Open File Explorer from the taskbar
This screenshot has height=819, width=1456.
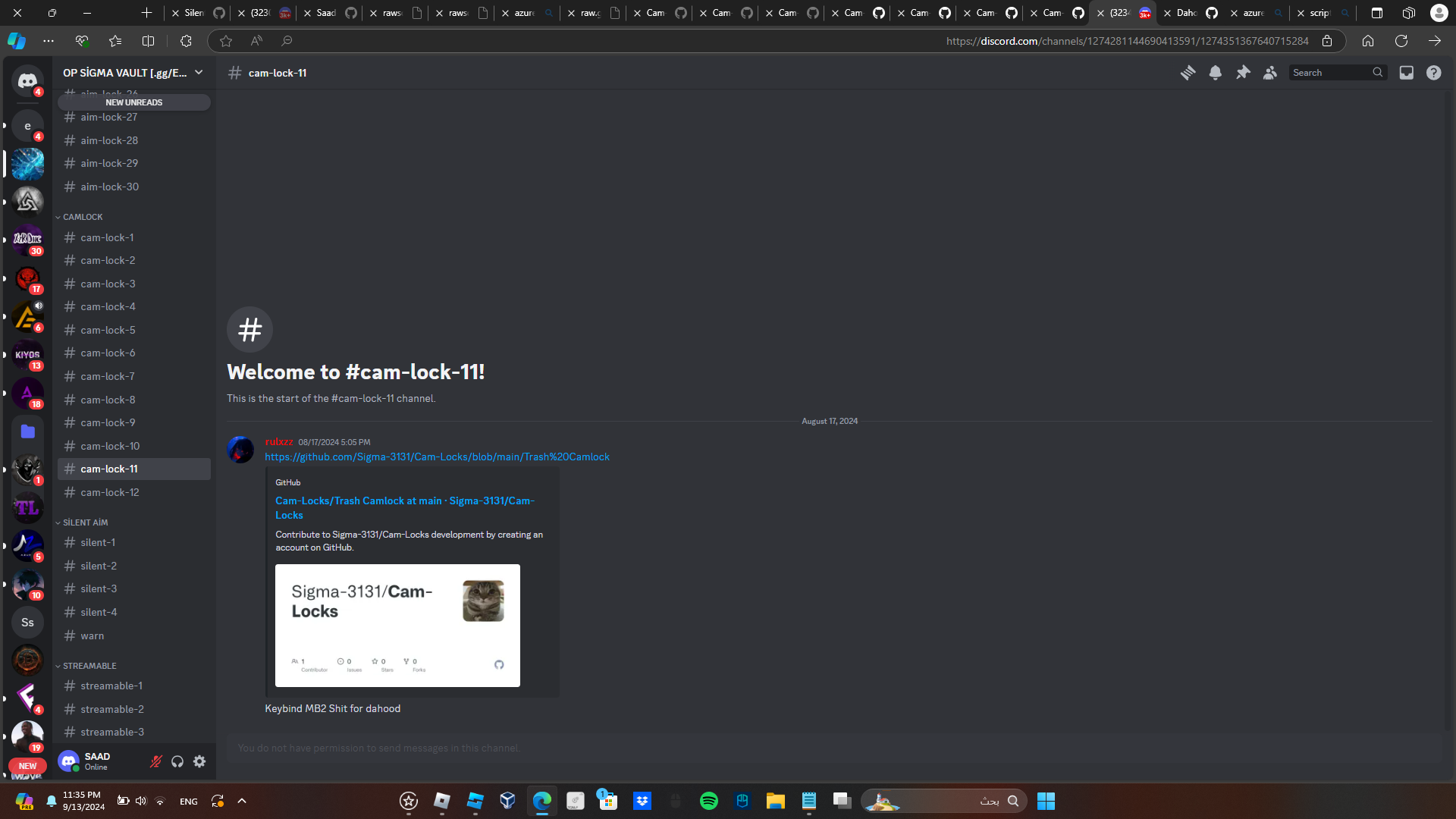click(x=775, y=801)
